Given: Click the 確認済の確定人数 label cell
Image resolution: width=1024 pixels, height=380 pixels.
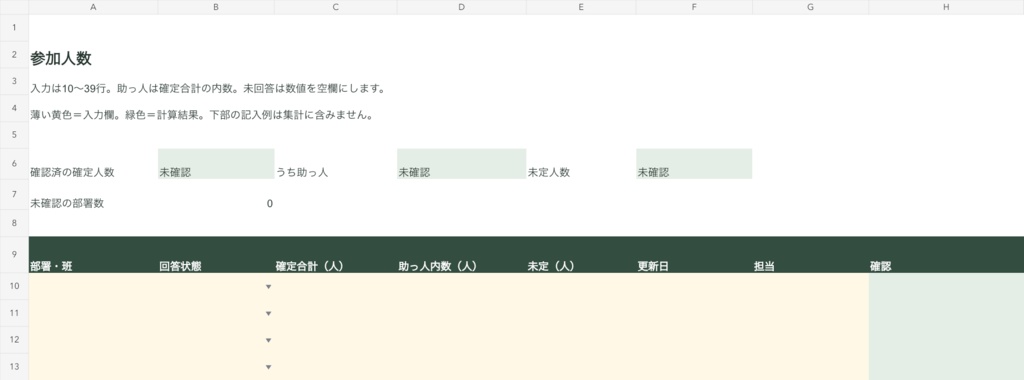Looking at the screenshot, I should coord(93,164).
